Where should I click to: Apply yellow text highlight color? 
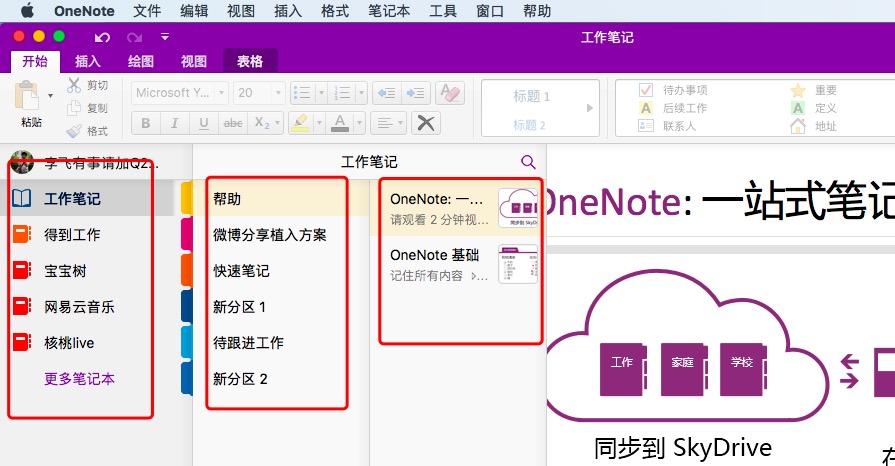[x=300, y=123]
